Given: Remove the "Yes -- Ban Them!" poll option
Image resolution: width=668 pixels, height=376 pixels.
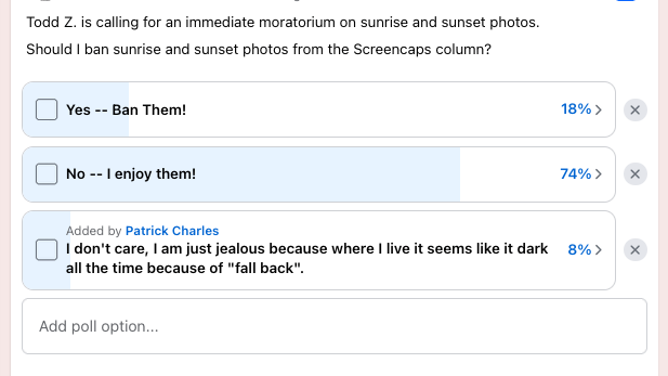Looking at the screenshot, I should tap(635, 110).
